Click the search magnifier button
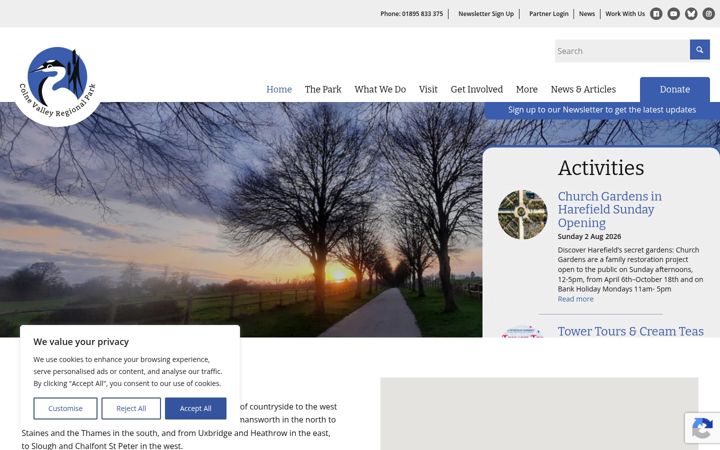Image resolution: width=720 pixels, height=450 pixels. (x=700, y=50)
